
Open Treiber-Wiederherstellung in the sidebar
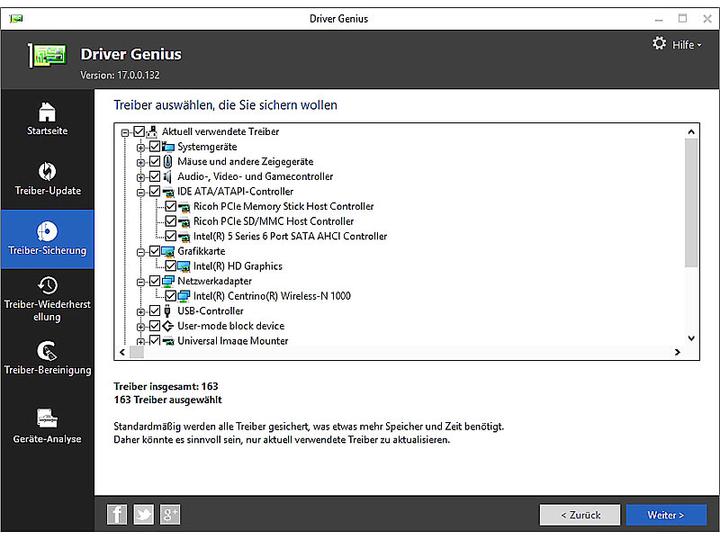(x=47, y=299)
